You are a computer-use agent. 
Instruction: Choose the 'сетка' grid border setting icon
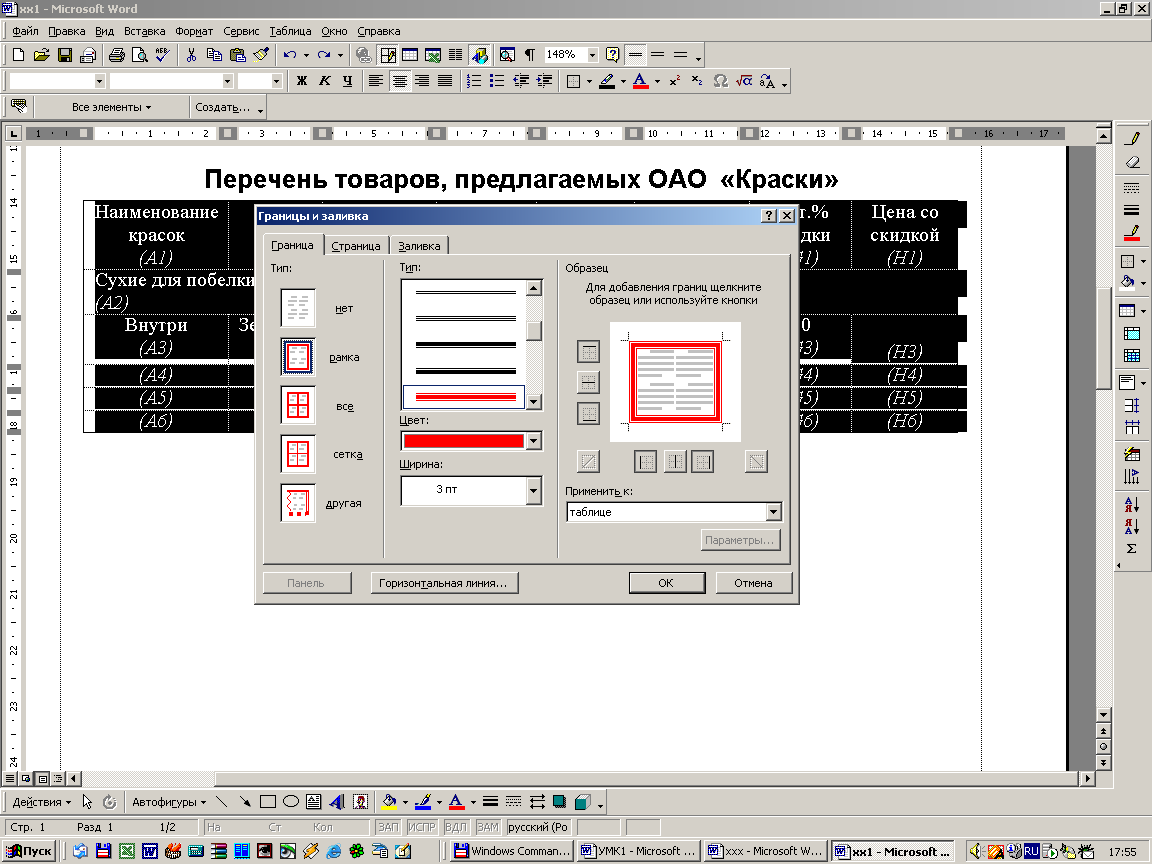pos(298,454)
